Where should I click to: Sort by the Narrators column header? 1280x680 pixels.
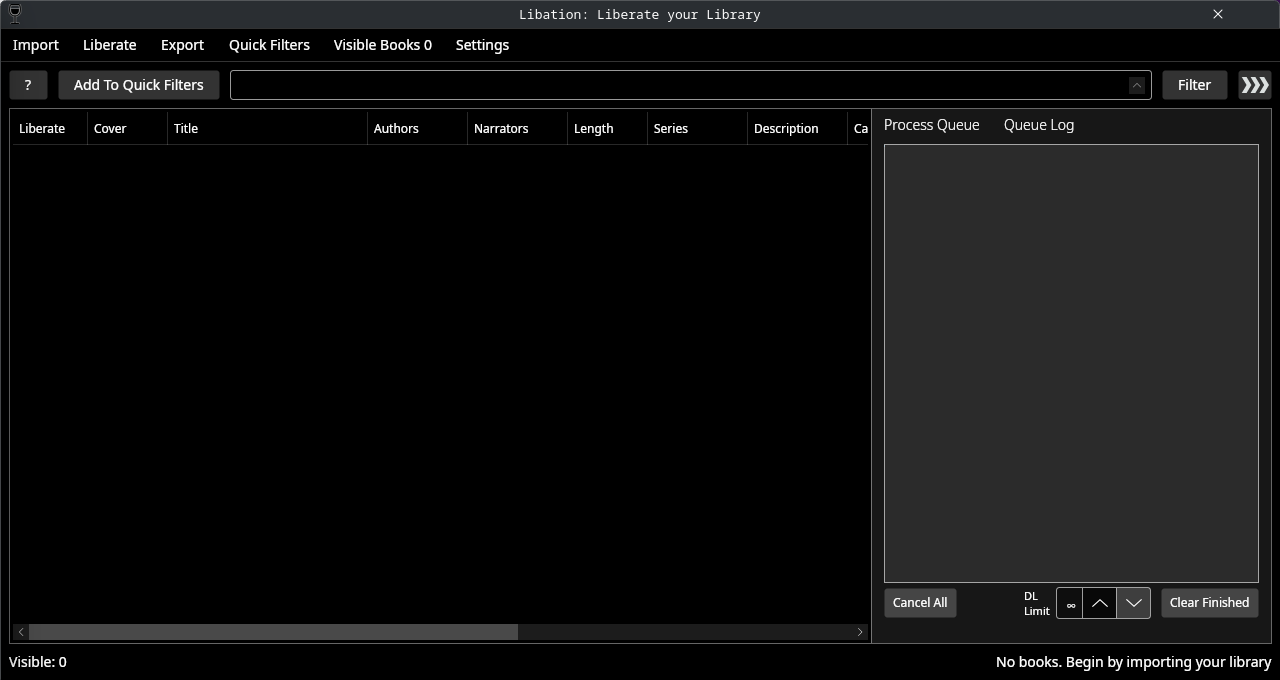[x=518, y=129]
